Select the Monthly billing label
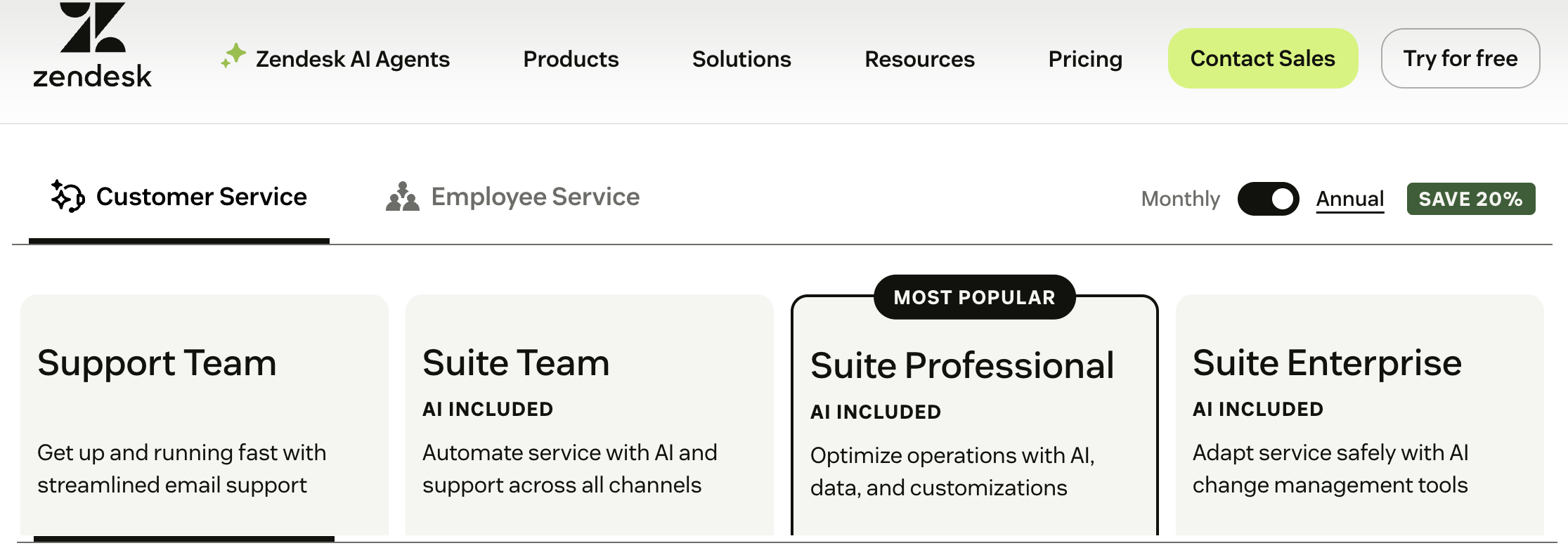1568x548 pixels. coord(1180,199)
